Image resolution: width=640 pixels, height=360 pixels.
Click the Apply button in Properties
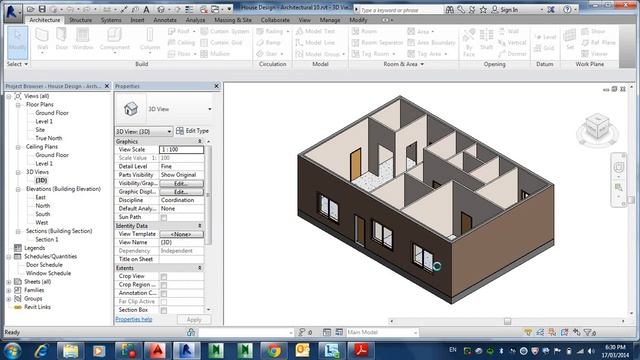(x=194, y=320)
